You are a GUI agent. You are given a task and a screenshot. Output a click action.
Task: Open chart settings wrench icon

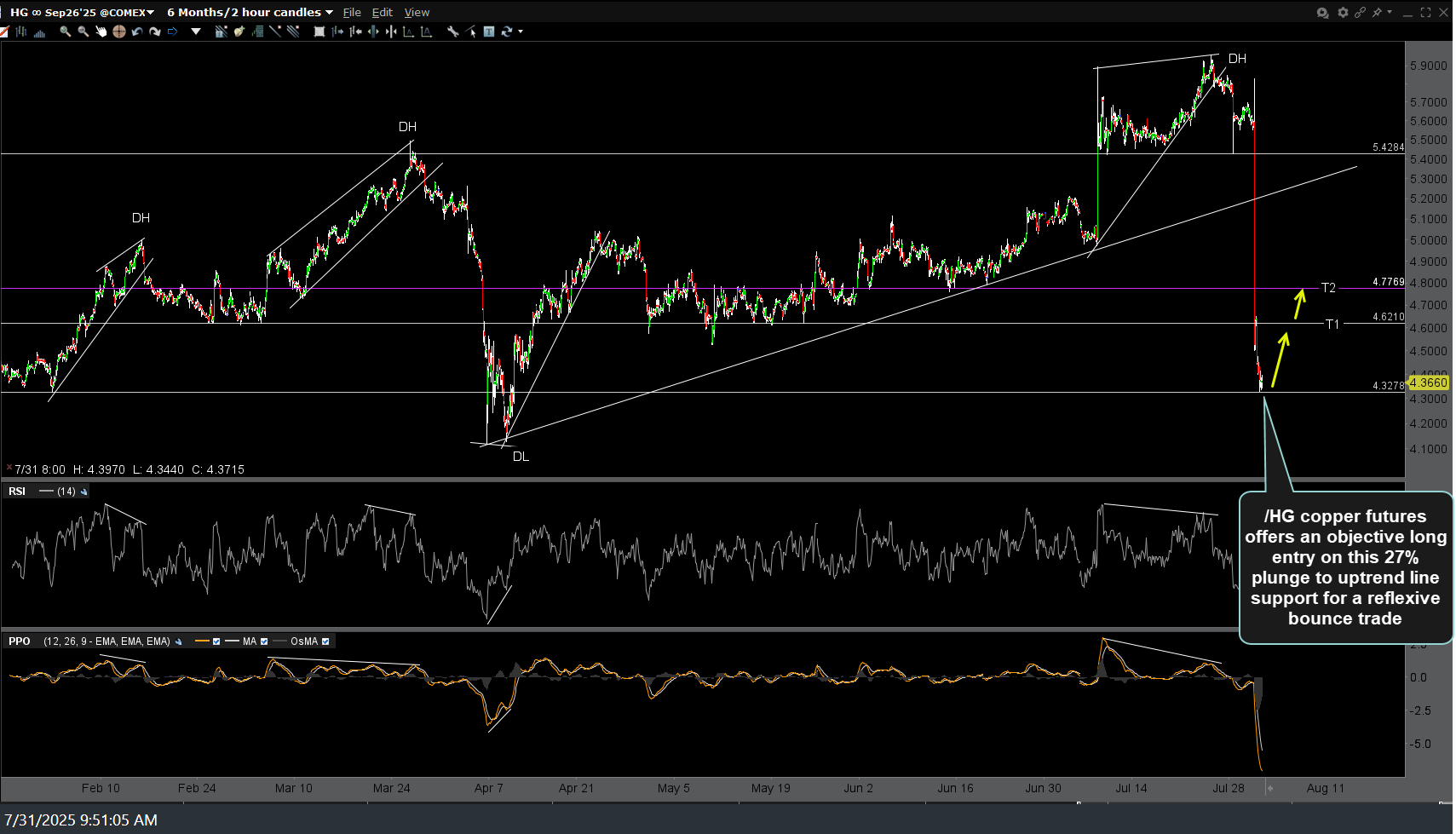click(x=453, y=32)
